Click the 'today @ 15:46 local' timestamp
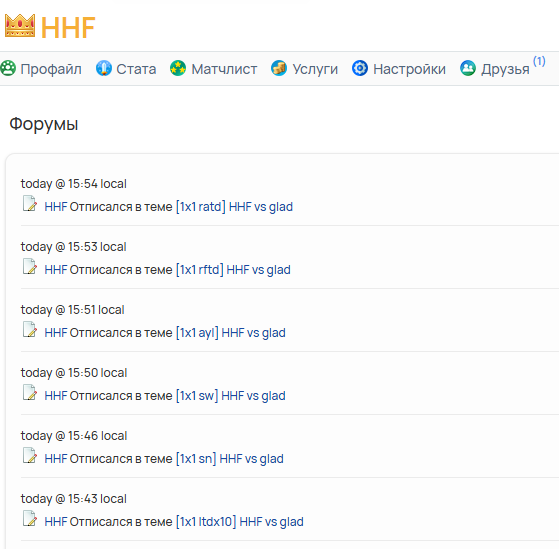 [74, 436]
